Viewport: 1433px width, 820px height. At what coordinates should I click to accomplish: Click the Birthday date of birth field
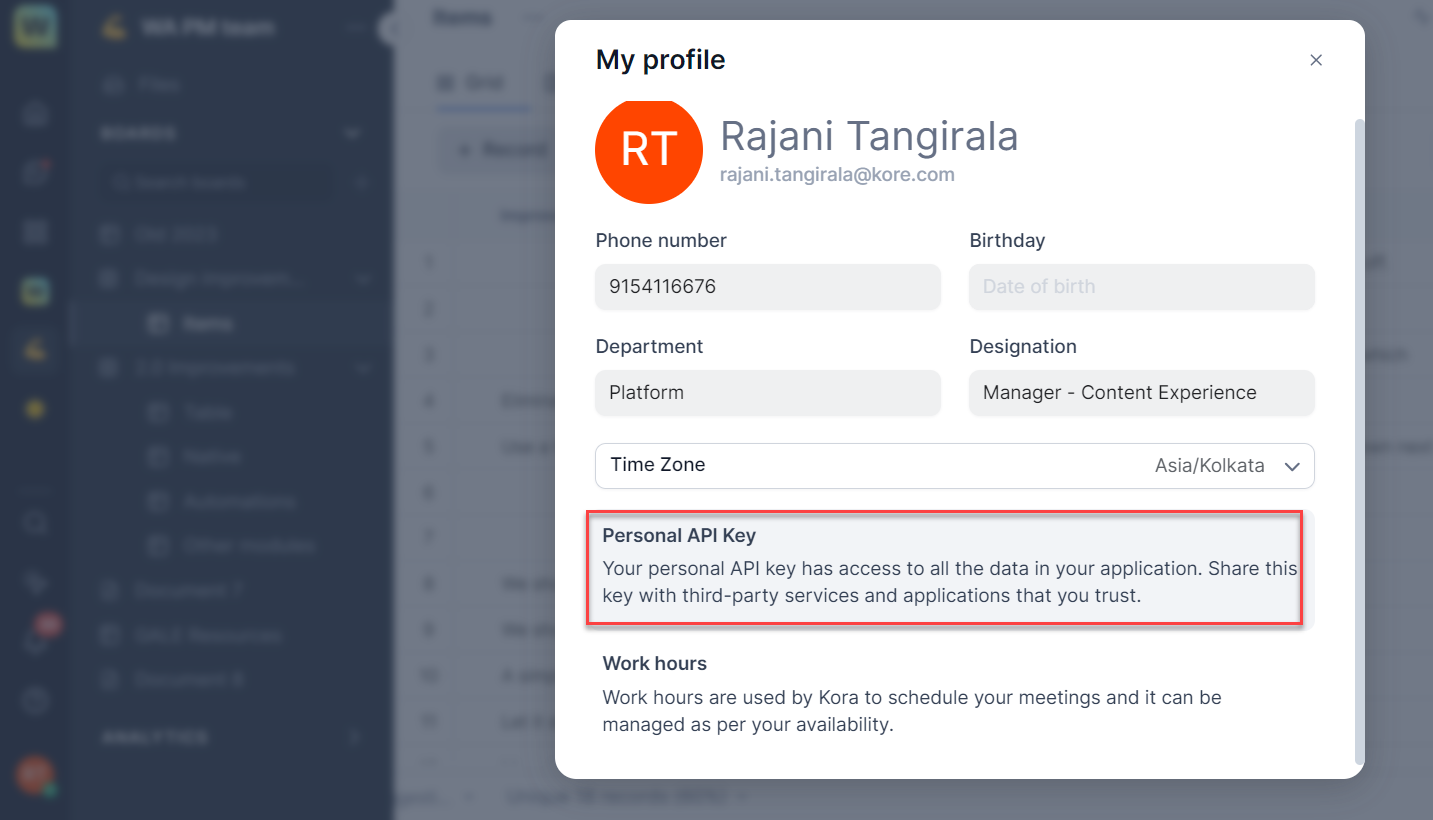click(x=1141, y=287)
